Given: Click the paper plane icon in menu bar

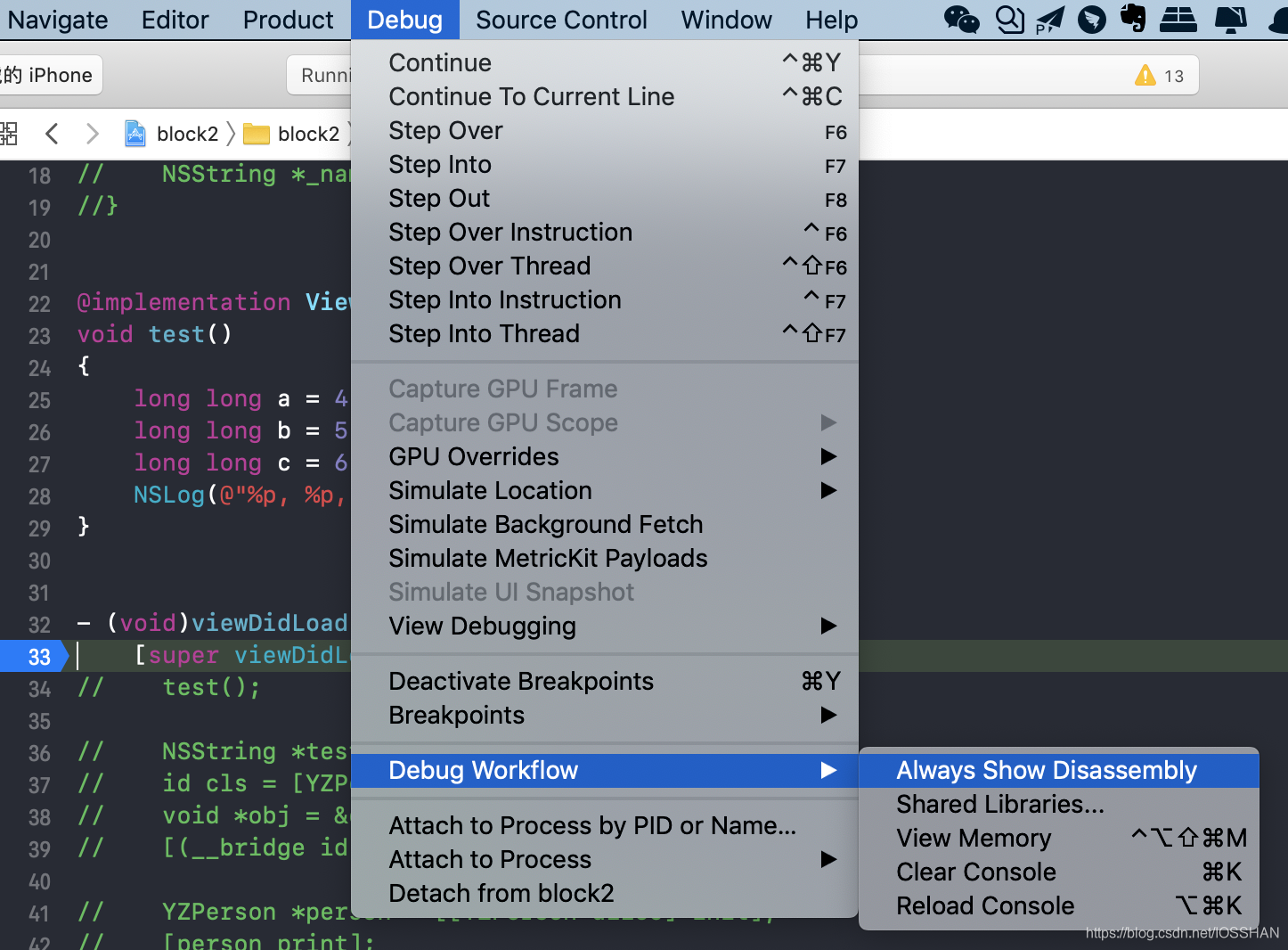Looking at the screenshot, I should (x=1049, y=19).
